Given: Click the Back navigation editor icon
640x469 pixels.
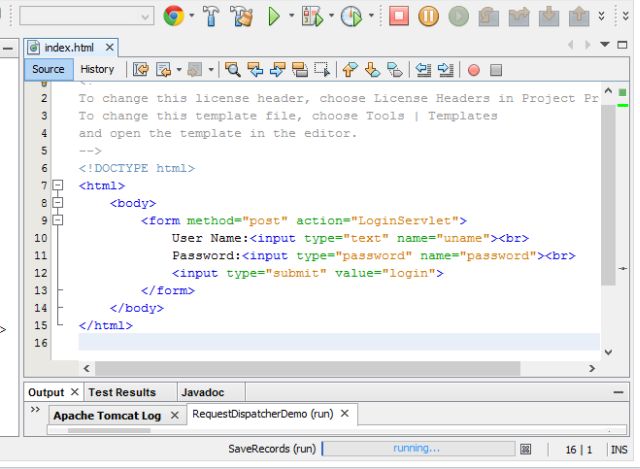Looking at the screenshot, I should click(164, 70).
